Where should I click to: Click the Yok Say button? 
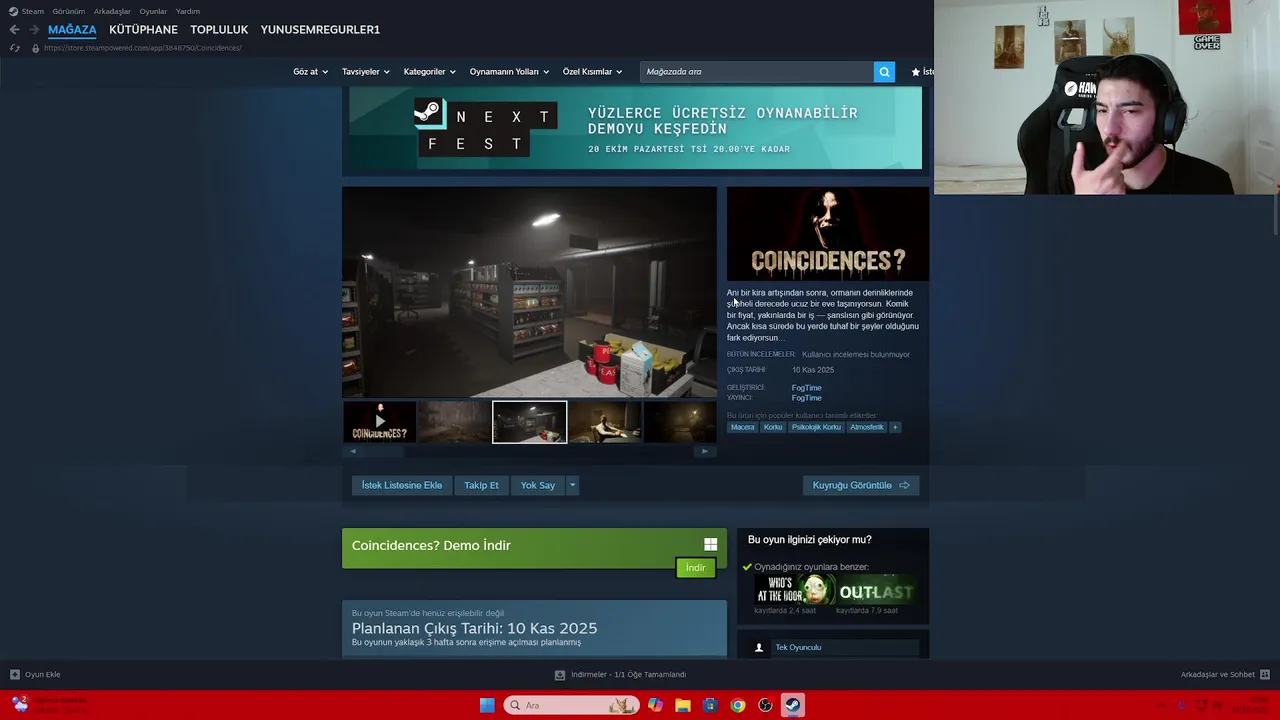tap(538, 485)
